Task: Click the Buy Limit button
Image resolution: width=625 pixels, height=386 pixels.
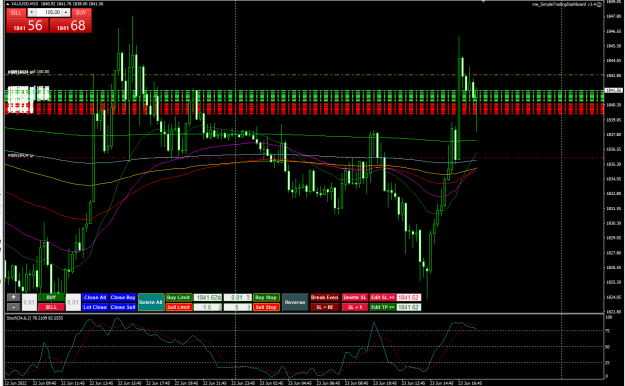Action: (179, 297)
